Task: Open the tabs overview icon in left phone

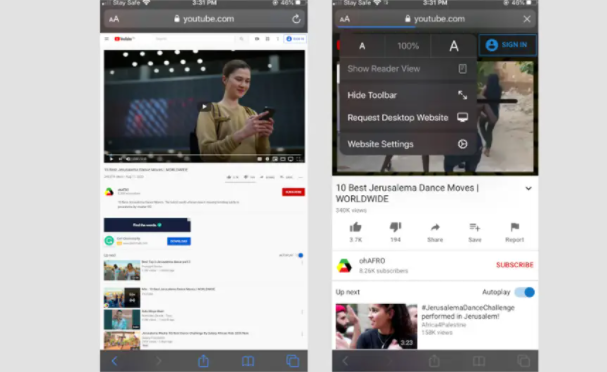Action: 293,361
